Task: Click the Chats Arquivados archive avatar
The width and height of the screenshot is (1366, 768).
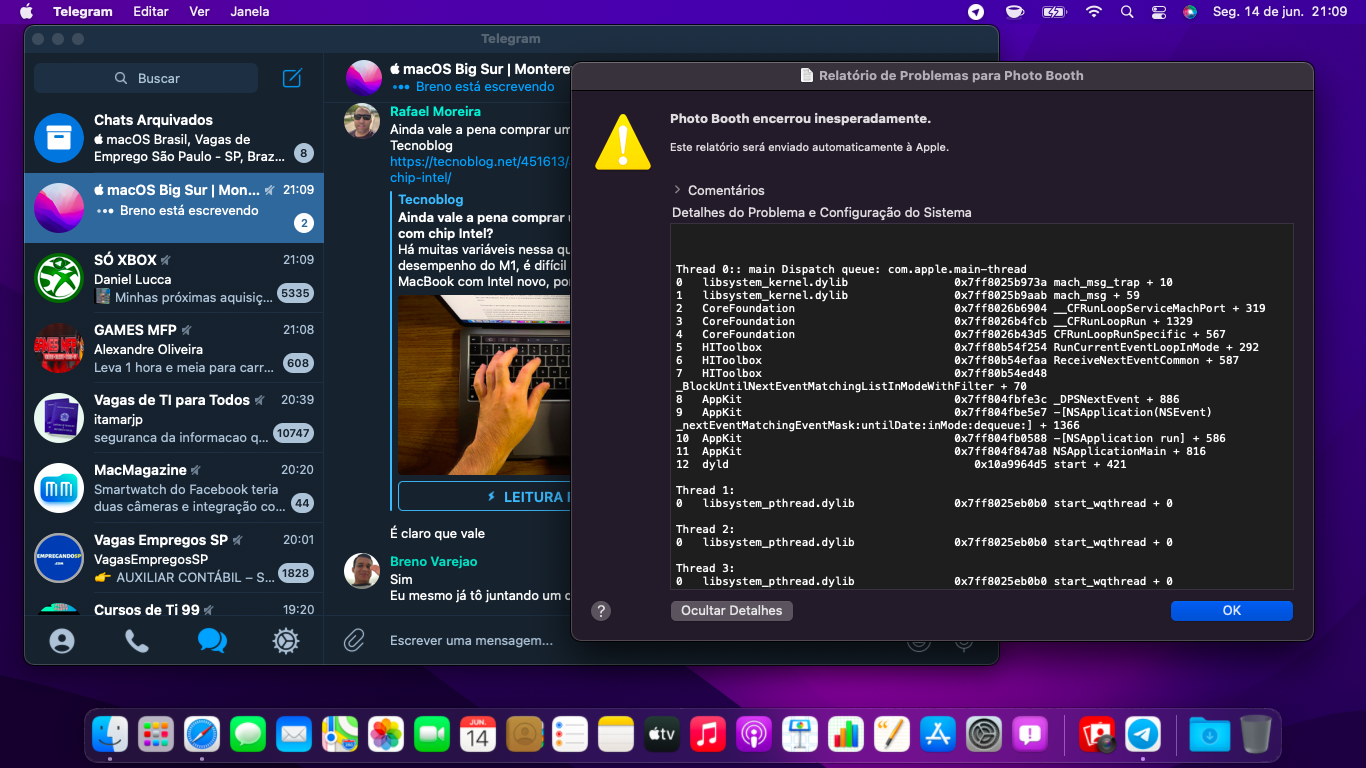Action: point(59,138)
